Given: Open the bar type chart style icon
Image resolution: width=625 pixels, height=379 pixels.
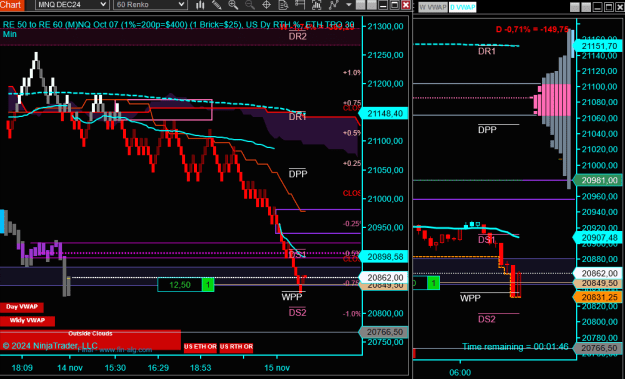Looking at the screenshot, I should 200,5.
